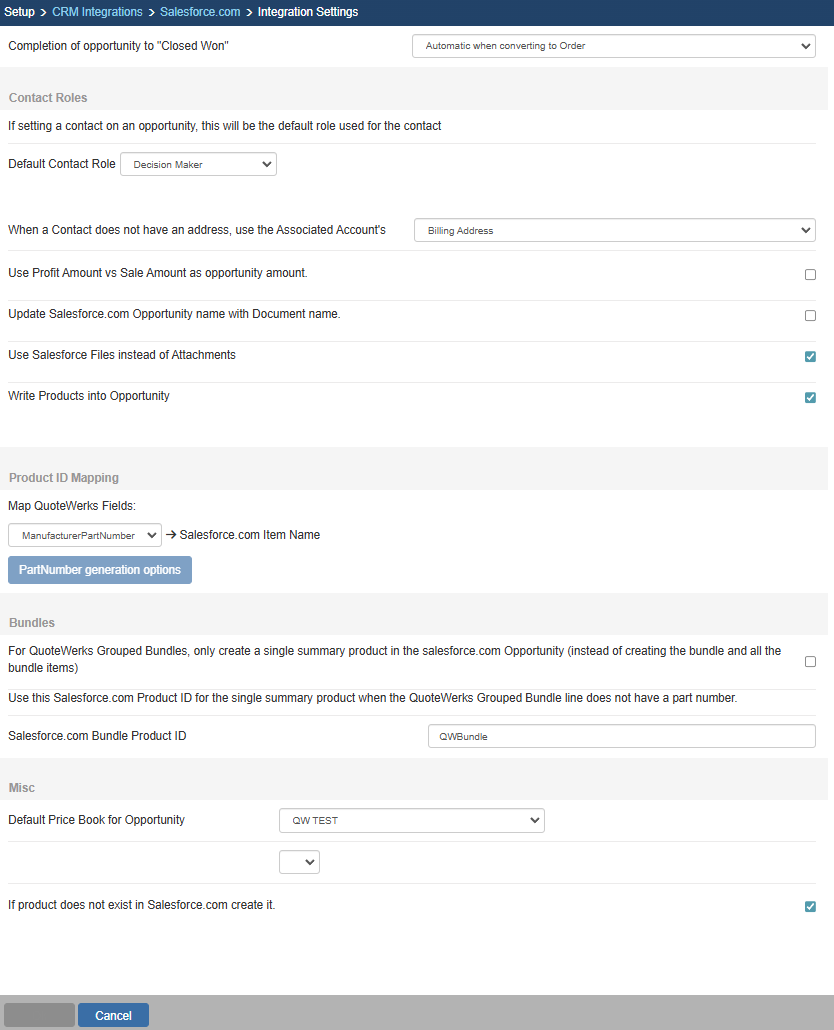Open the Billing Address selection dropdown
Screen dimensions: 834x1030
(614, 230)
